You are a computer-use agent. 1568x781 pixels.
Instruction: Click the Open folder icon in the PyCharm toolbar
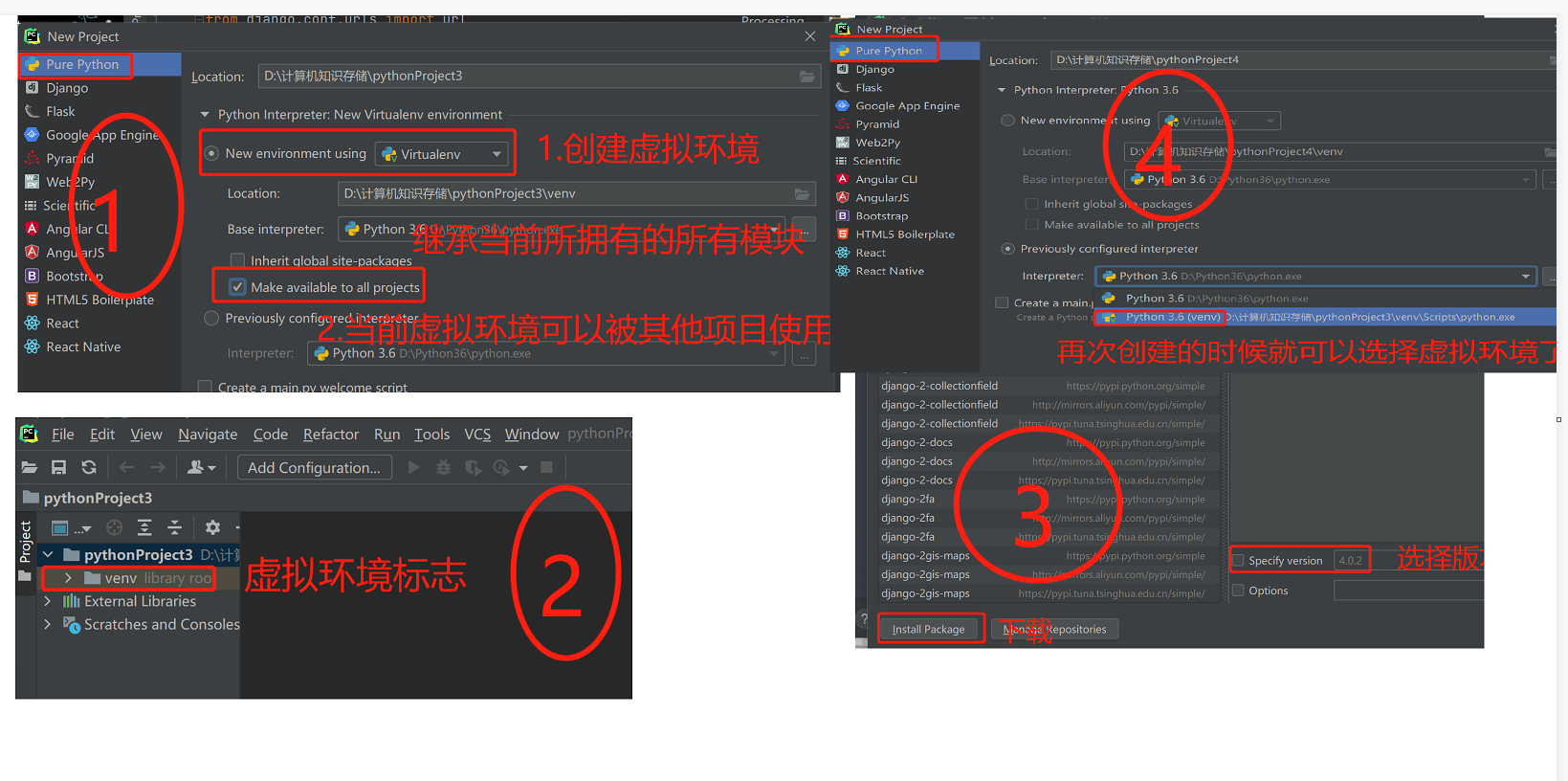(x=30, y=467)
